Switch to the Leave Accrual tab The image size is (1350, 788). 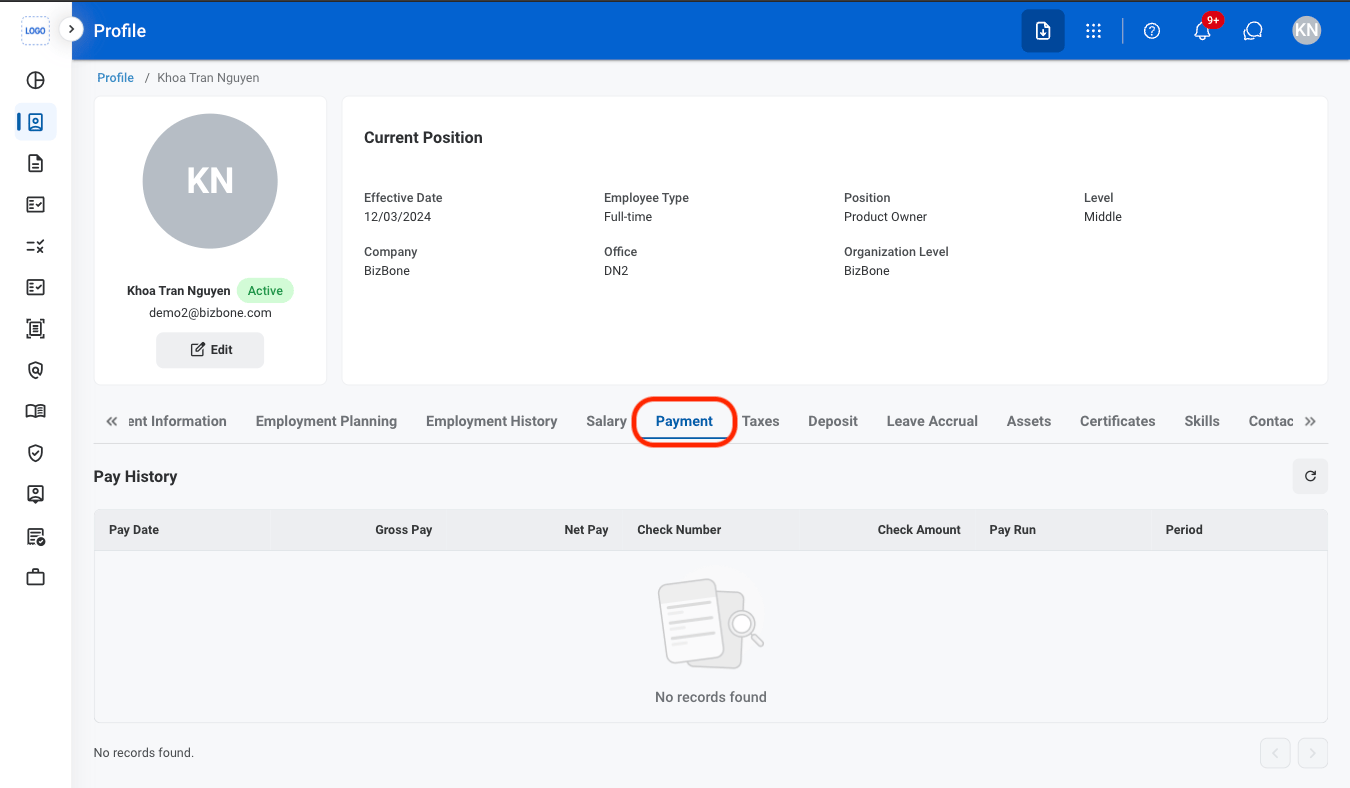tap(932, 421)
